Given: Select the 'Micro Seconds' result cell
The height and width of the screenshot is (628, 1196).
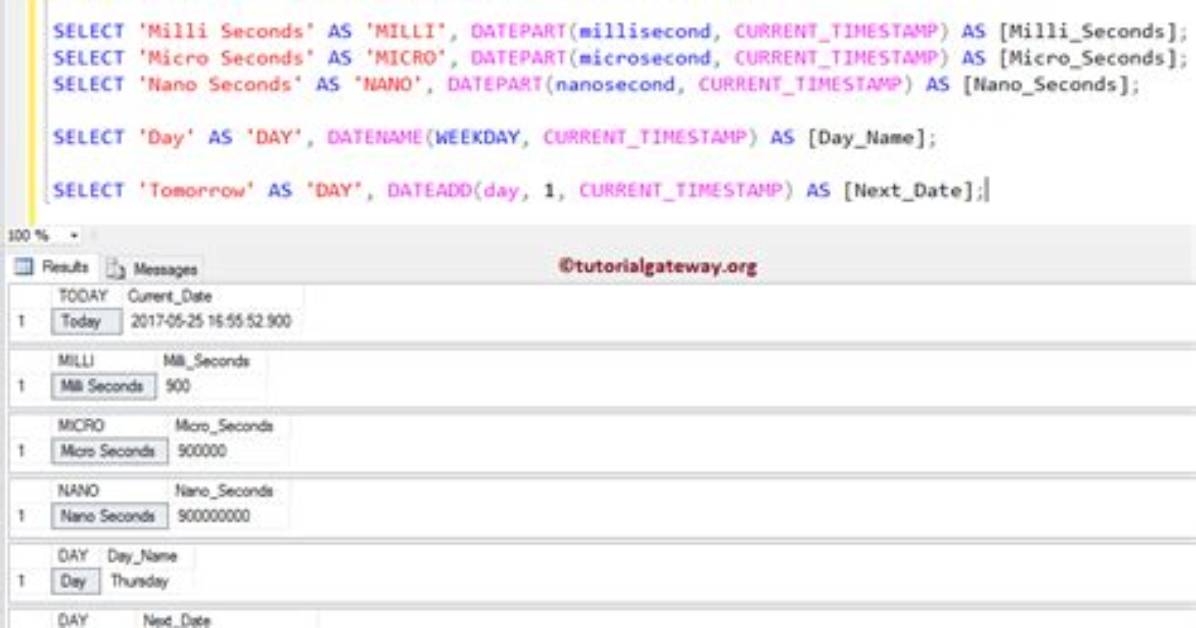Looking at the screenshot, I should pyautogui.click(x=109, y=451).
